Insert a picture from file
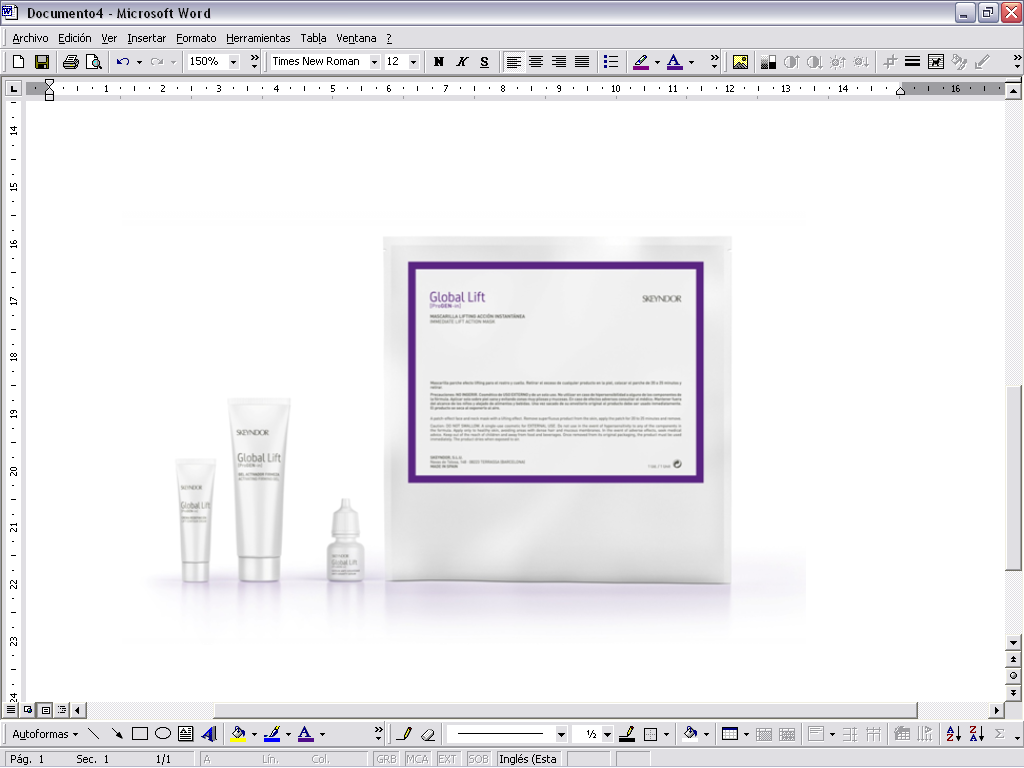This screenshot has width=1024, height=768. click(x=740, y=62)
